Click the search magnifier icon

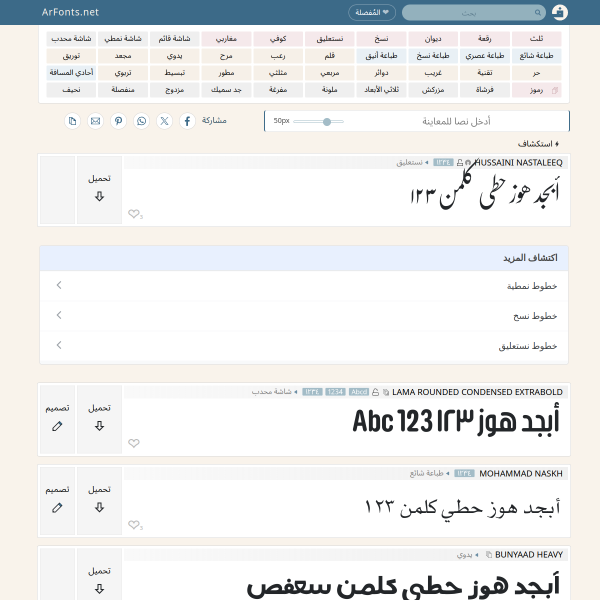click(x=538, y=13)
